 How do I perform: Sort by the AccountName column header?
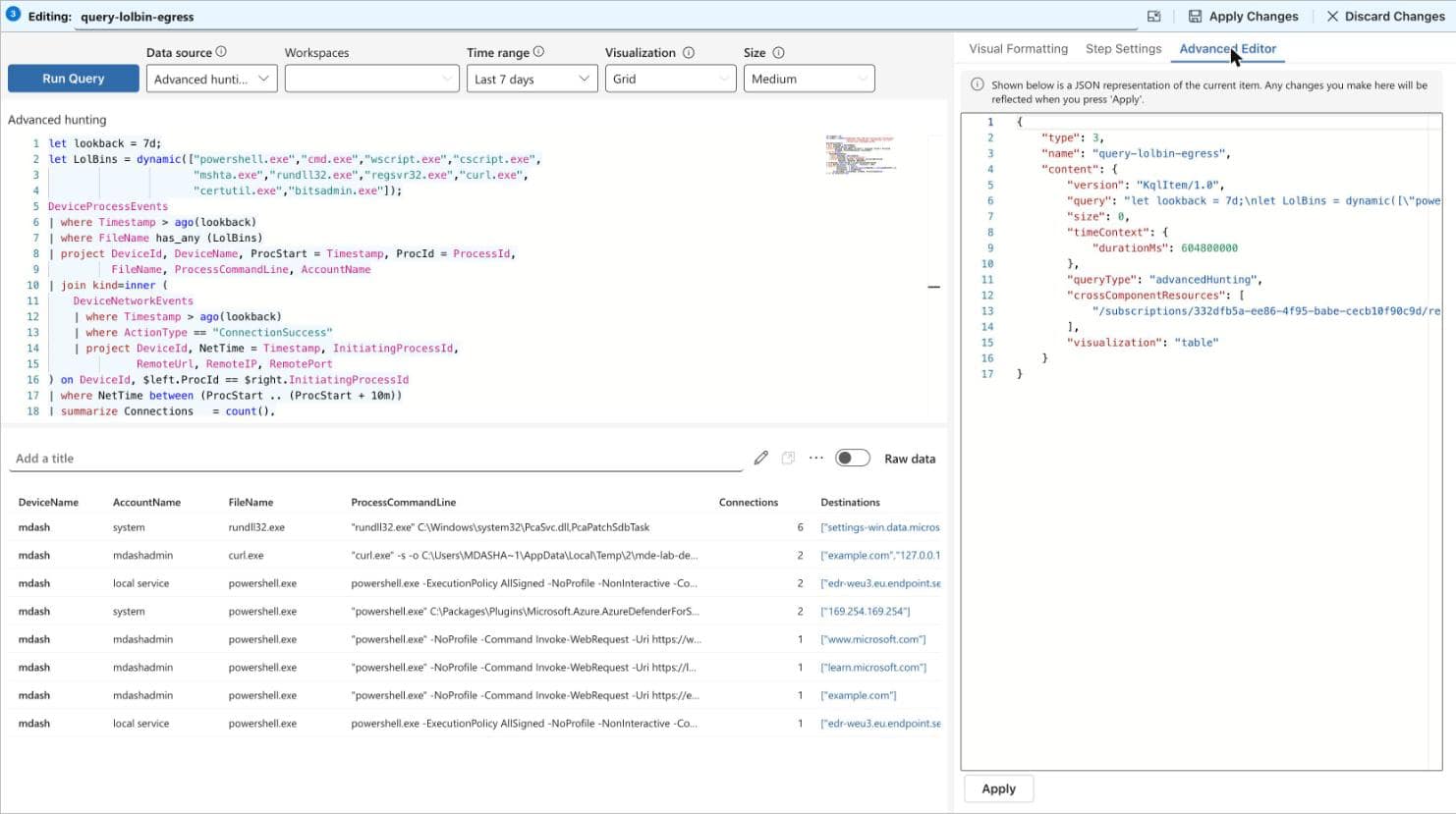coord(146,502)
